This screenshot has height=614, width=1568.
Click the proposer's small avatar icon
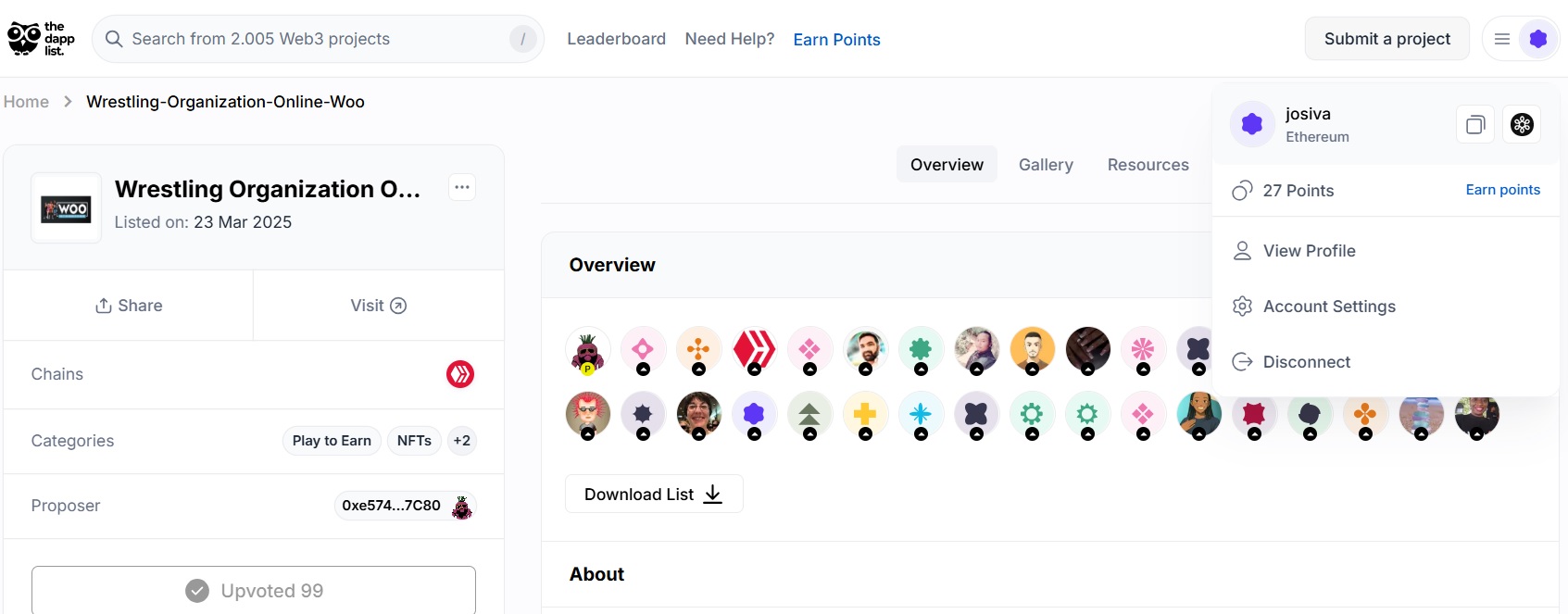(x=461, y=507)
